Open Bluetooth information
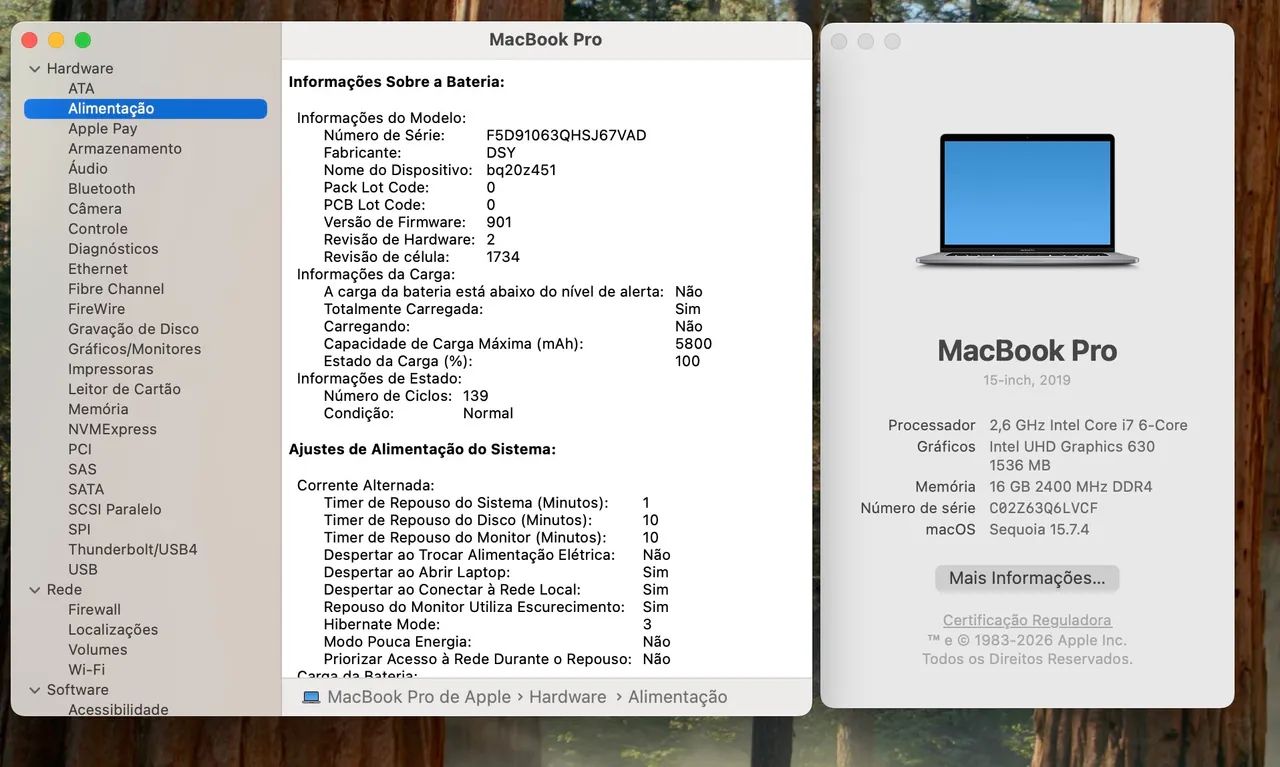 pos(101,188)
